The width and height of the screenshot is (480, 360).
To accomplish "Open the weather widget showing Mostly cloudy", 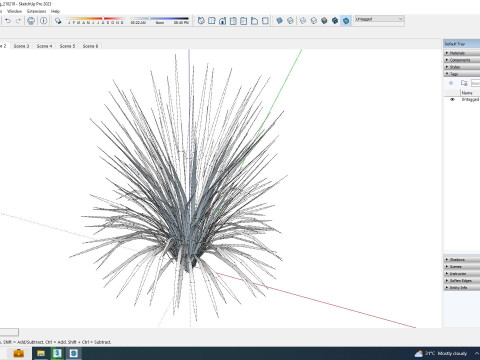I will click(441, 353).
